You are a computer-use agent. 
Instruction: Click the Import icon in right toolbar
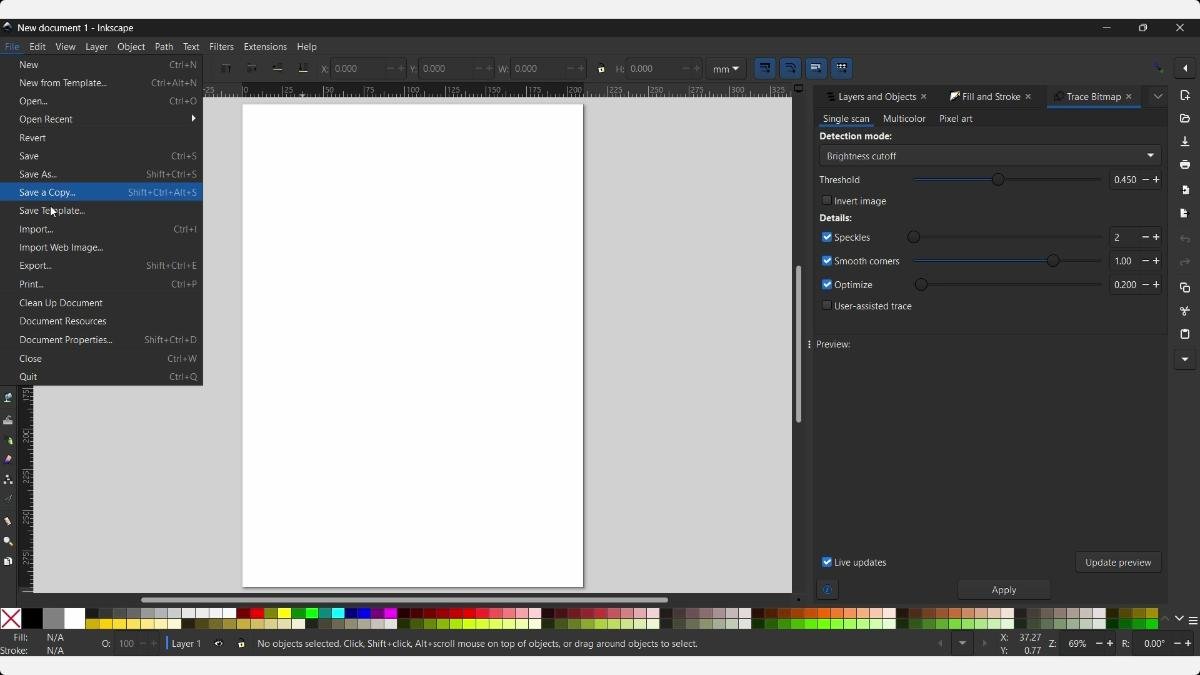1185,190
